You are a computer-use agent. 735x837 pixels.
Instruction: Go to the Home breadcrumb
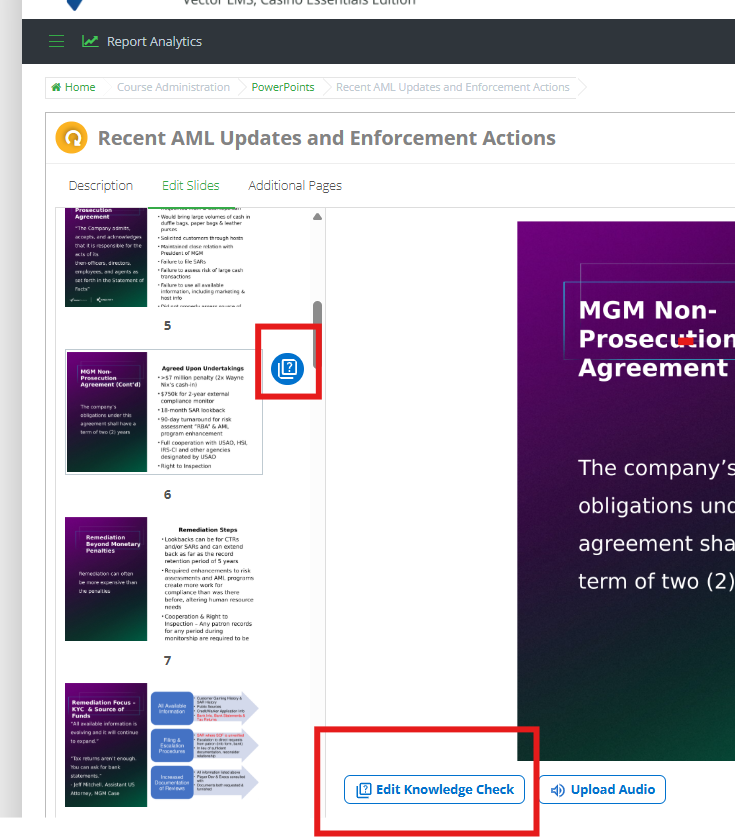pos(73,87)
